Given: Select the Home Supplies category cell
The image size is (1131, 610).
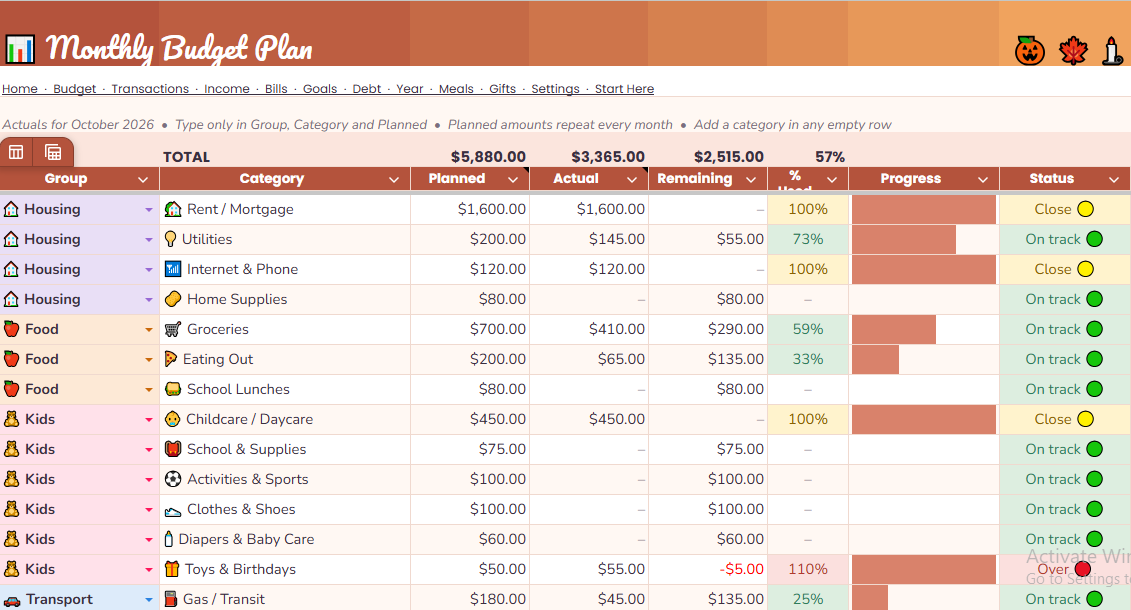Looking at the screenshot, I should [285, 299].
